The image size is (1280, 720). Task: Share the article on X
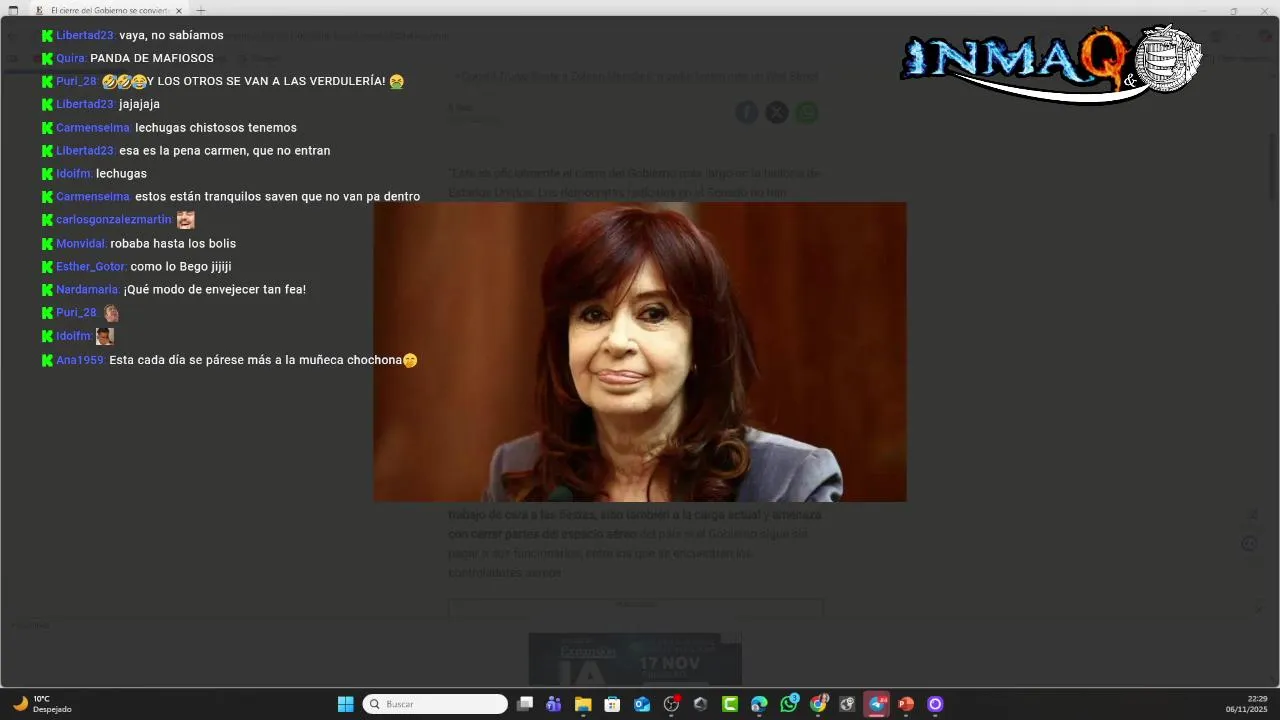pos(777,113)
